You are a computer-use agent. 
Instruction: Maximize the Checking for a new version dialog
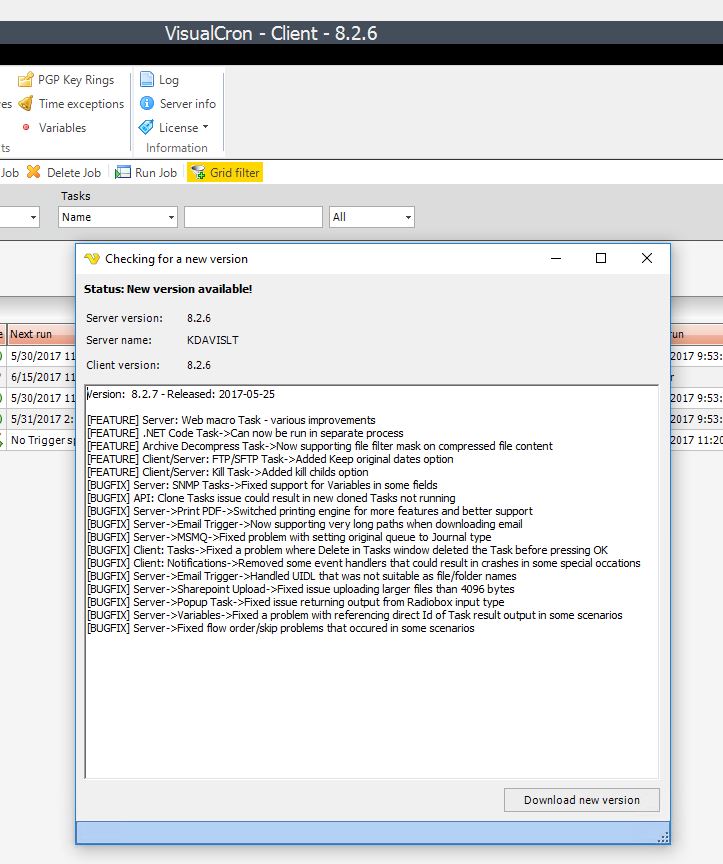pyautogui.click(x=601, y=258)
